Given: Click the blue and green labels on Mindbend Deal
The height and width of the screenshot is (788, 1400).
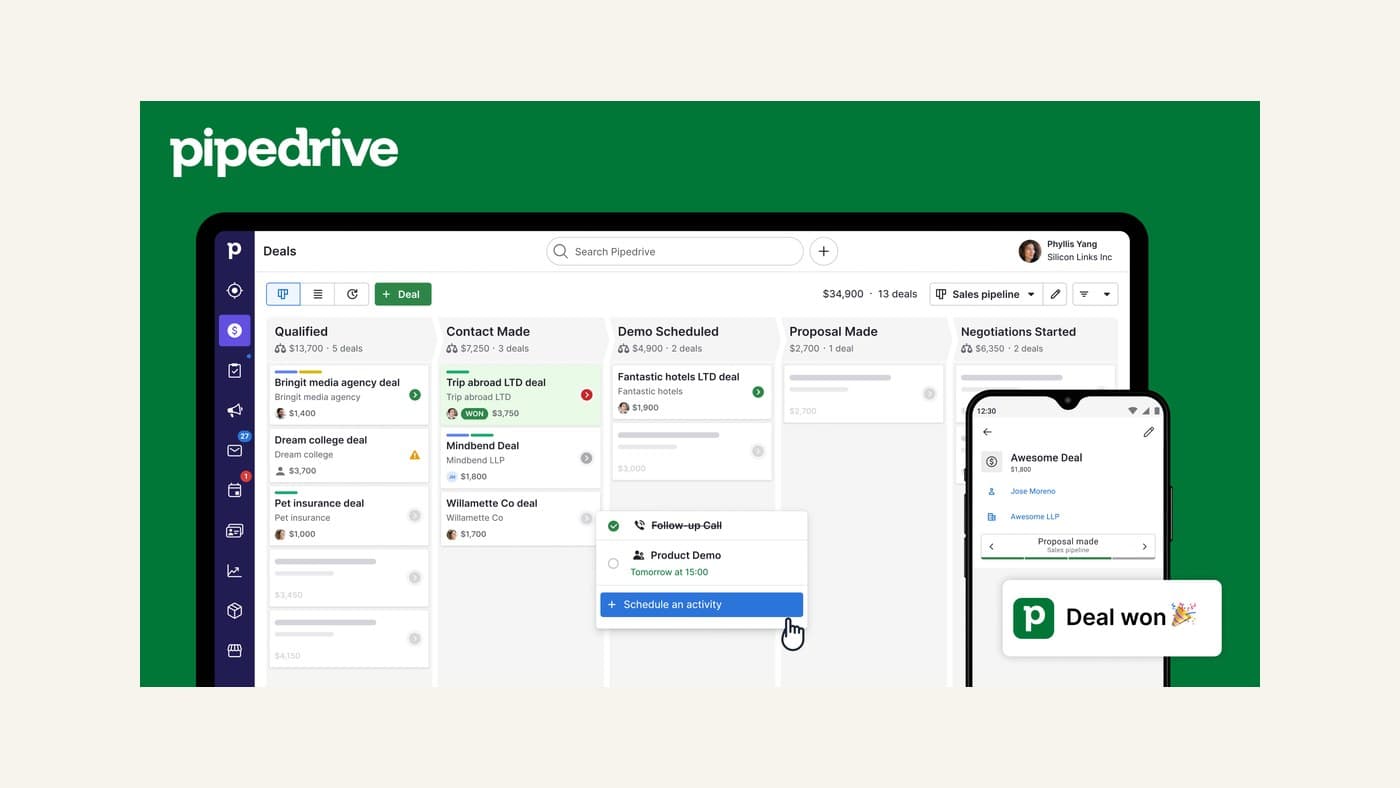Looking at the screenshot, I should [470, 435].
